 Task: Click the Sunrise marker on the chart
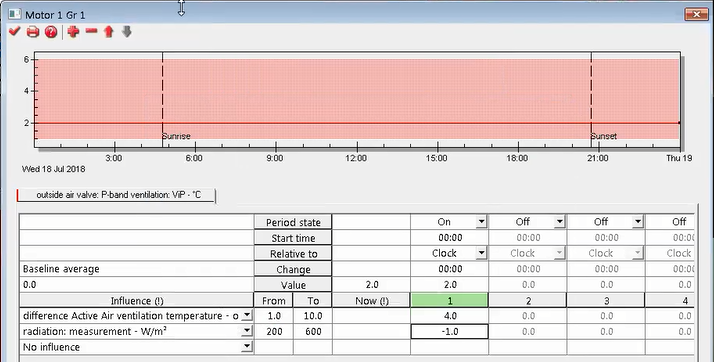176,136
